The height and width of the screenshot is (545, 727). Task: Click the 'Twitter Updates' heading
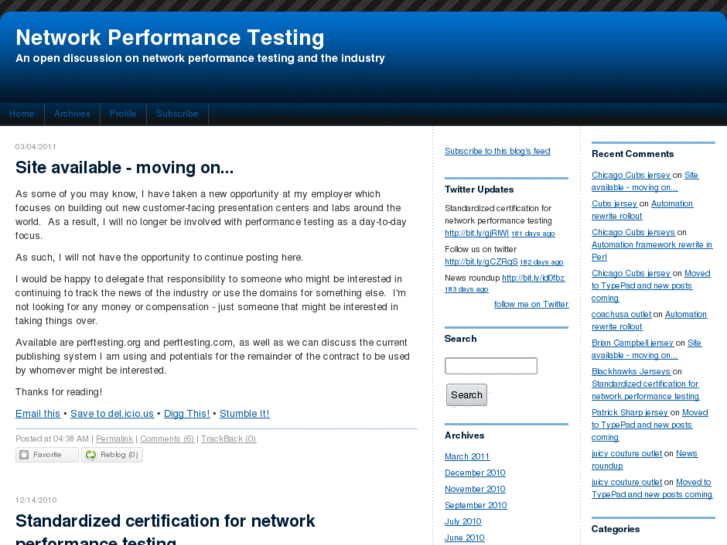click(479, 189)
